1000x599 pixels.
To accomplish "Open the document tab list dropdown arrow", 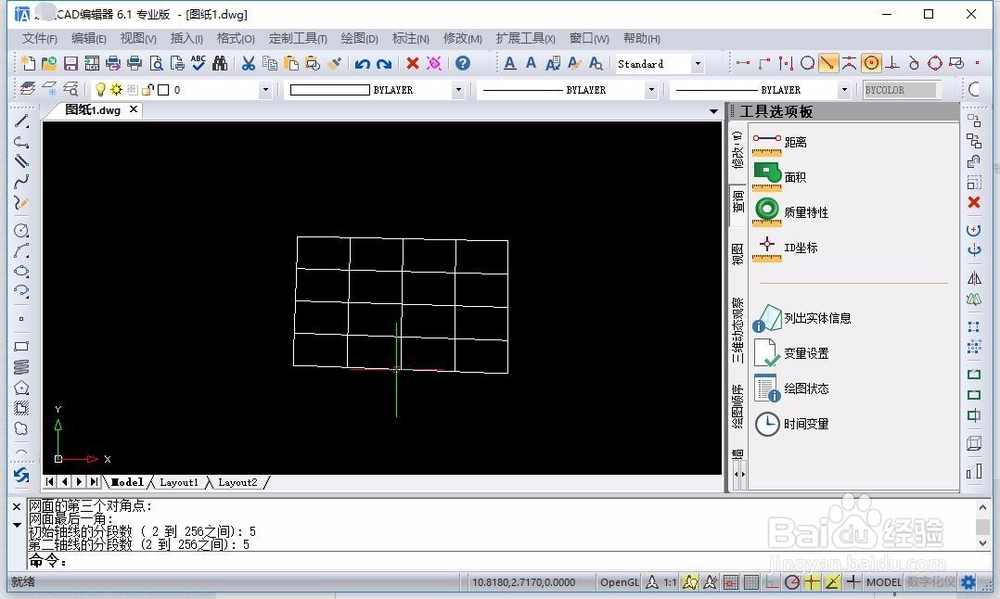I will pos(714,112).
